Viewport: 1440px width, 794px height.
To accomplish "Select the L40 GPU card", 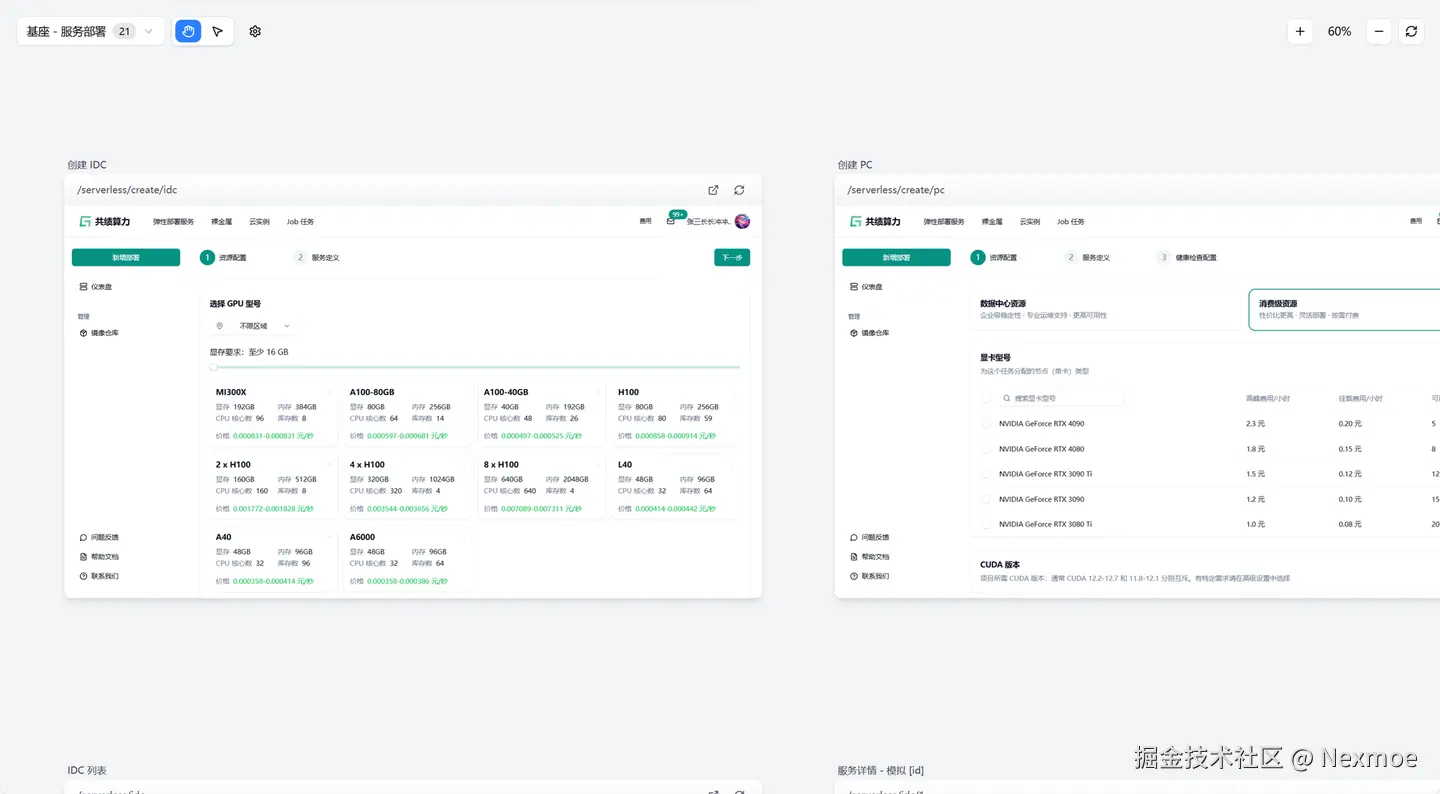I will point(675,486).
